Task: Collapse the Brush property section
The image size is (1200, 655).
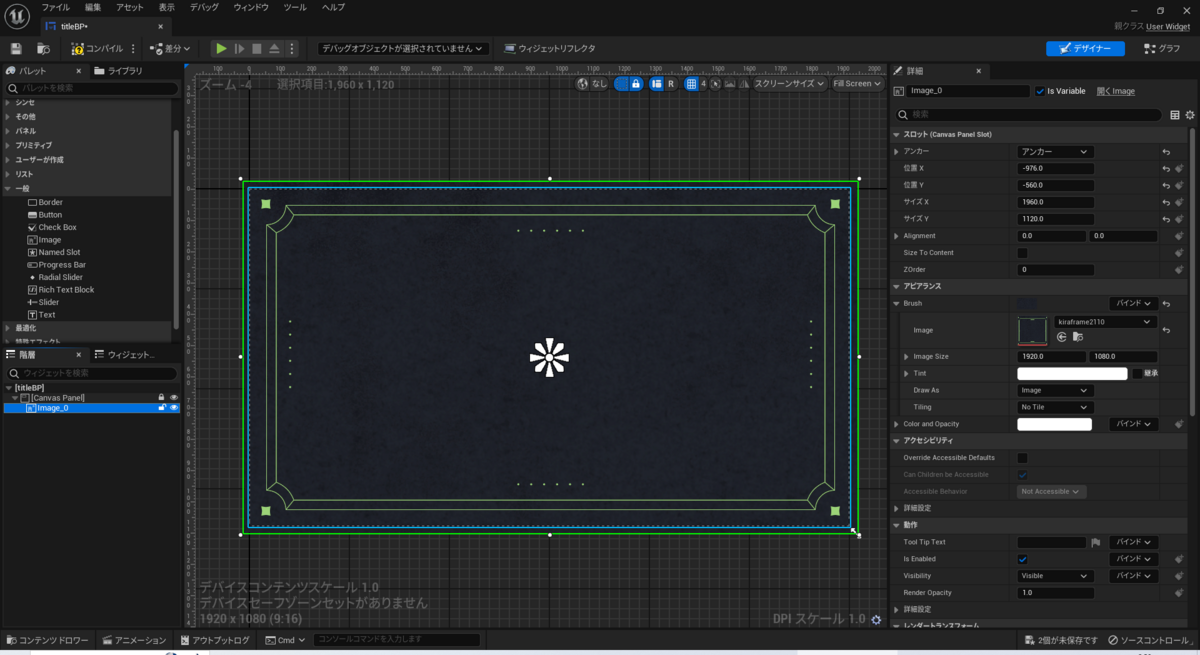Action: coord(896,303)
